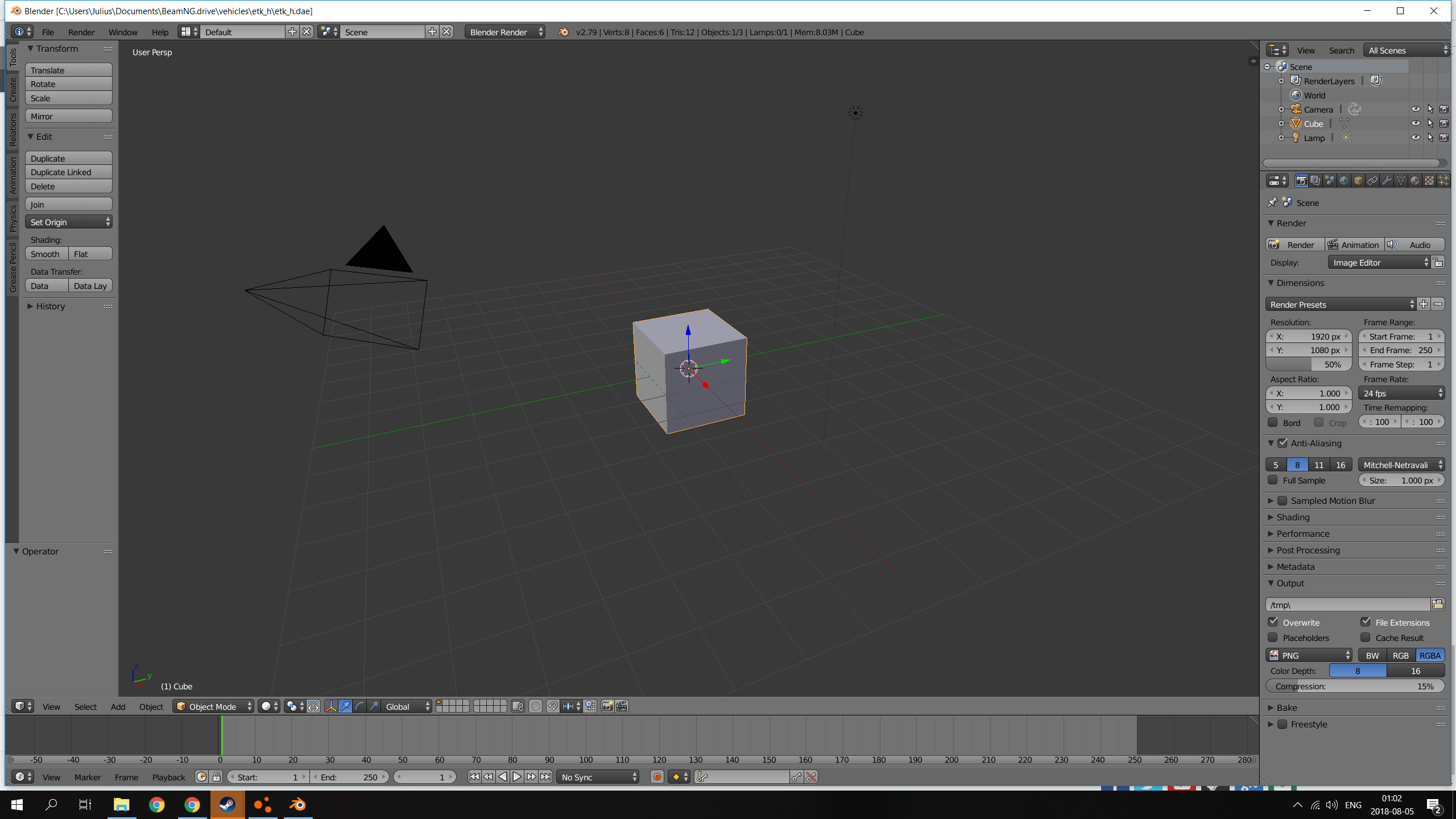1456x819 pixels.
Task: Open the Material properties tab icon
Action: tap(1415, 181)
